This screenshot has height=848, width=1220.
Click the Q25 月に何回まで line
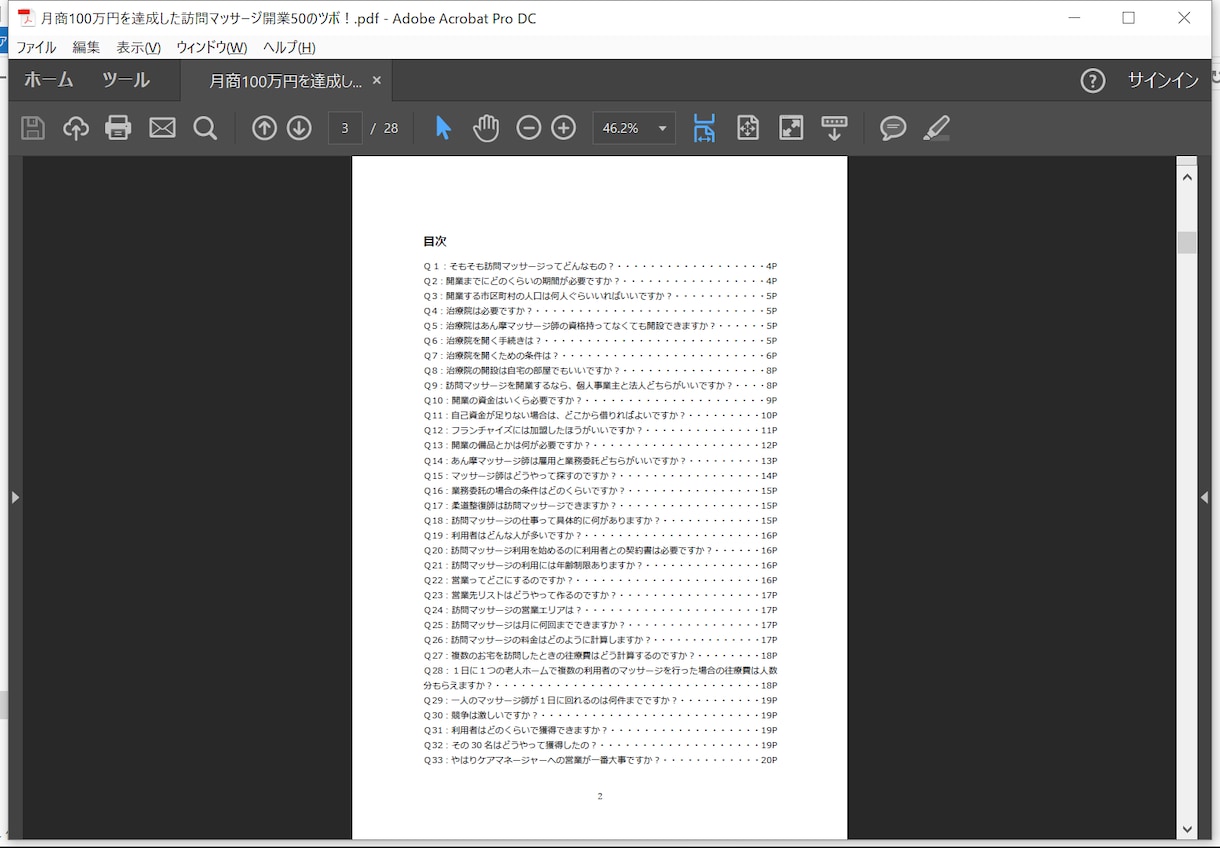[x=600, y=625]
